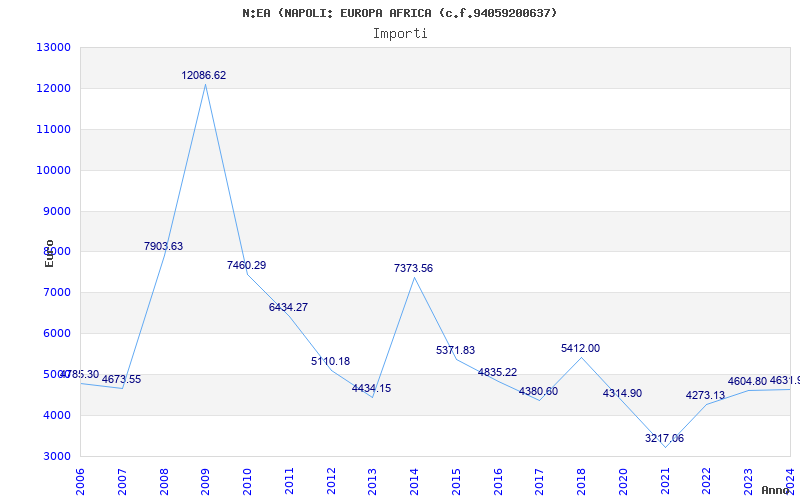The height and width of the screenshot is (500, 800).
Task: Click the 7373.56 data label
Action: click(413, 268)
